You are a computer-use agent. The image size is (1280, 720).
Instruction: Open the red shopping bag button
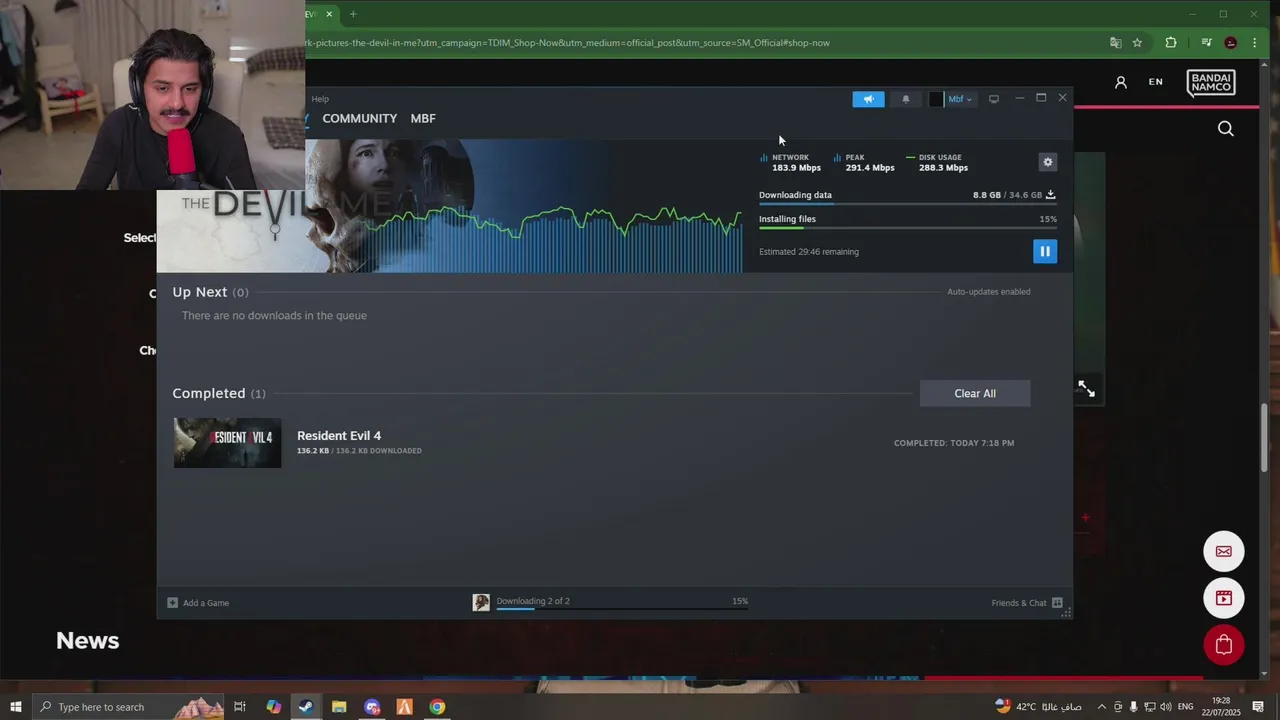[1224, 645]
